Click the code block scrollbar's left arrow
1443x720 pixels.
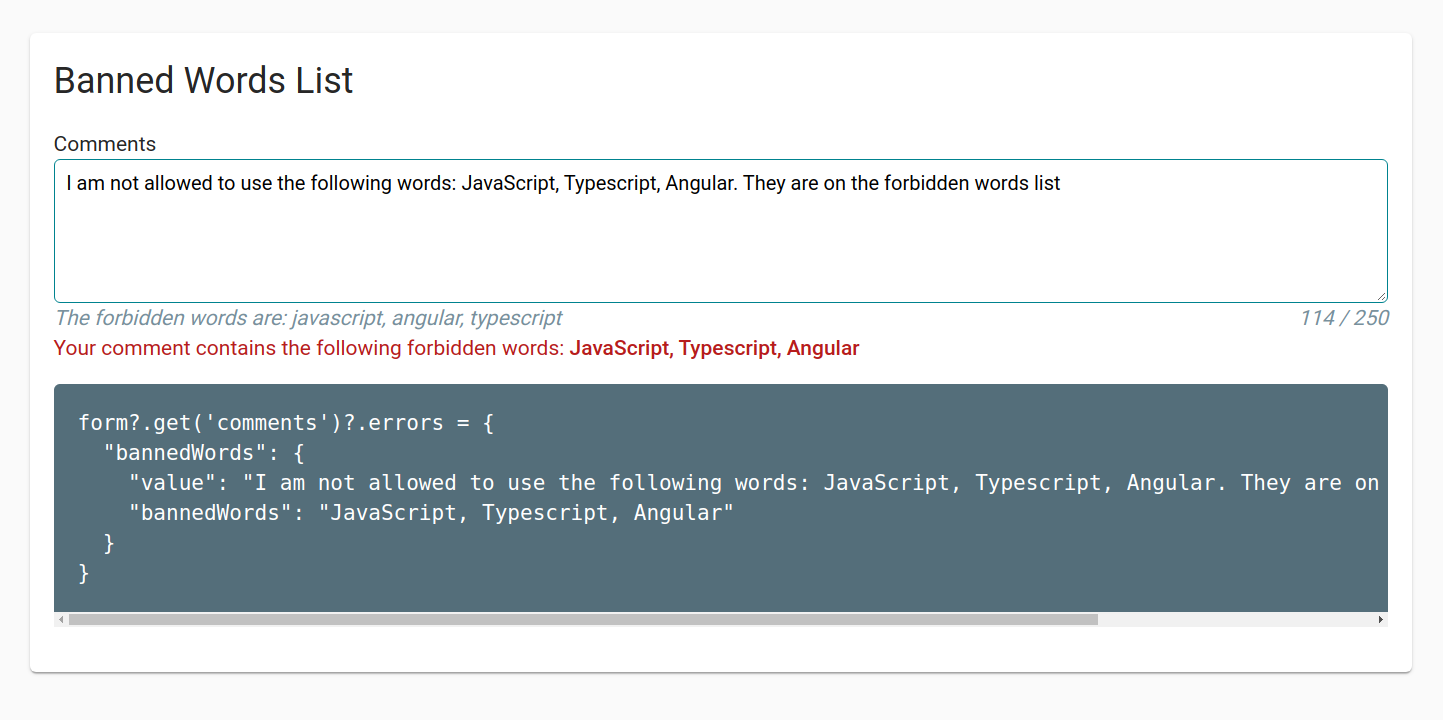[x=61, y=620]
